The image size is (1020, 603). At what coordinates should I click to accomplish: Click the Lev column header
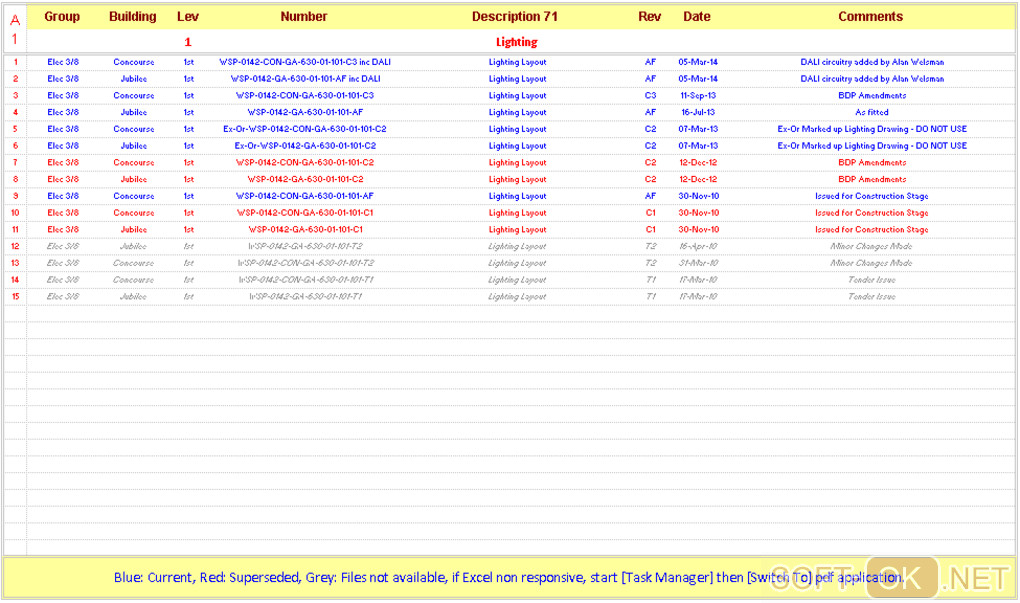[x=188, y=17]
